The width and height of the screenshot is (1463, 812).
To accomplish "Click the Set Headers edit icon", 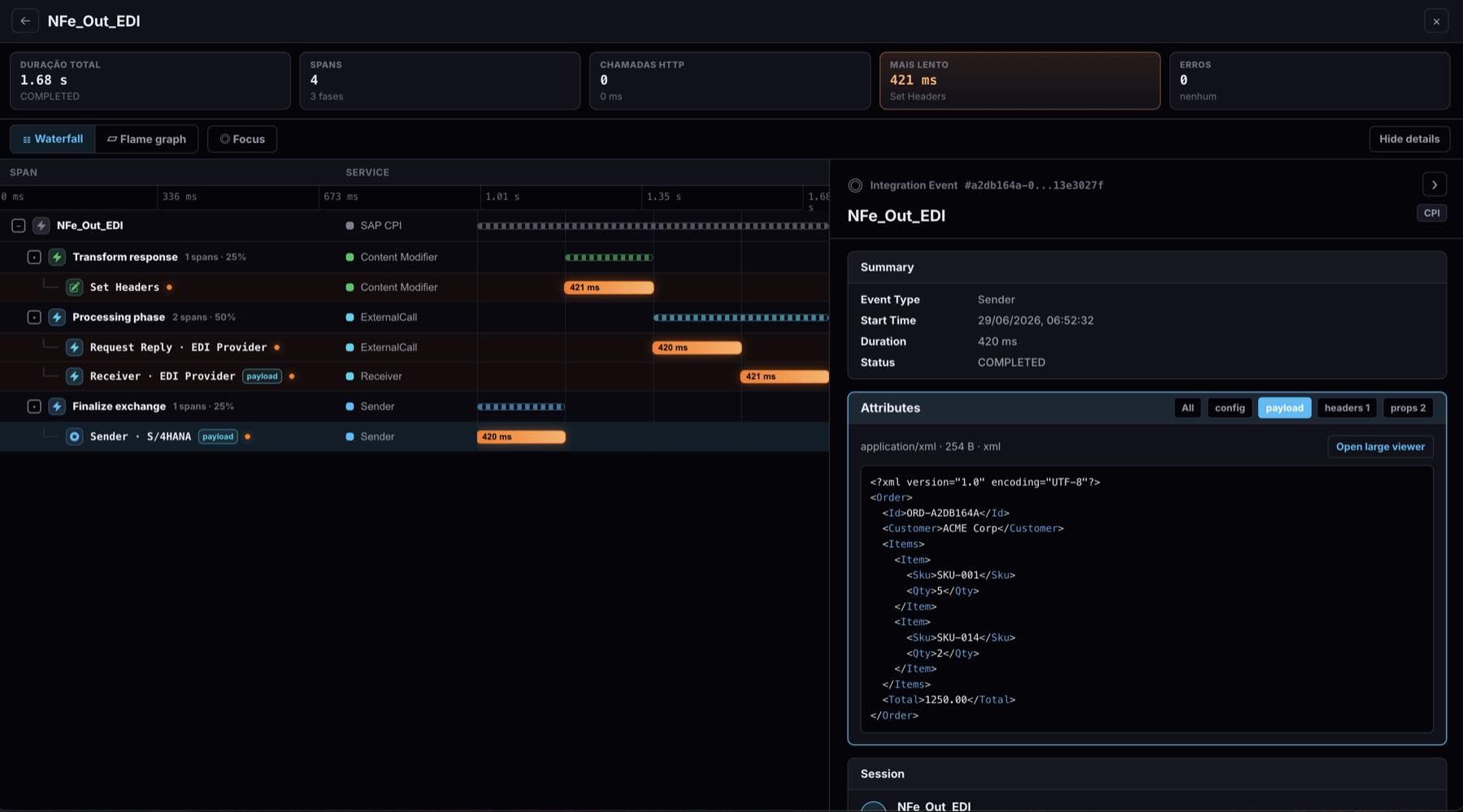I will (75, 288).
